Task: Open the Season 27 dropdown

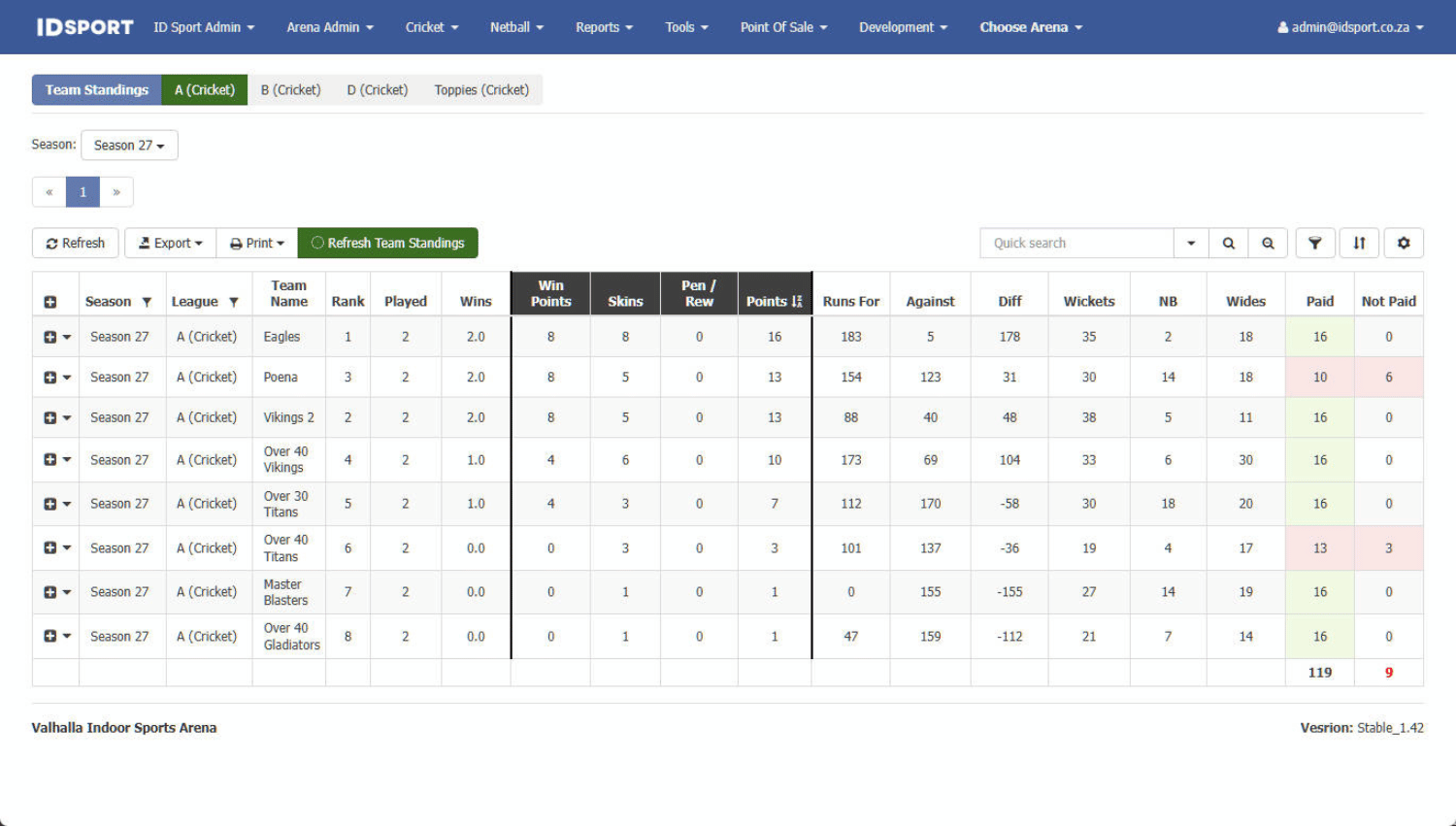Action: pyautogui.click(x=129, y=146)
